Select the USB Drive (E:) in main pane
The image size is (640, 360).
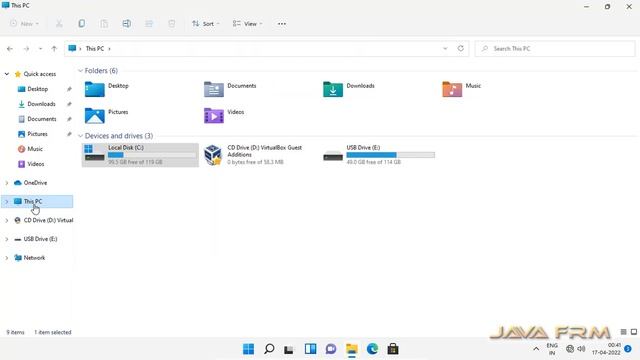379,155
